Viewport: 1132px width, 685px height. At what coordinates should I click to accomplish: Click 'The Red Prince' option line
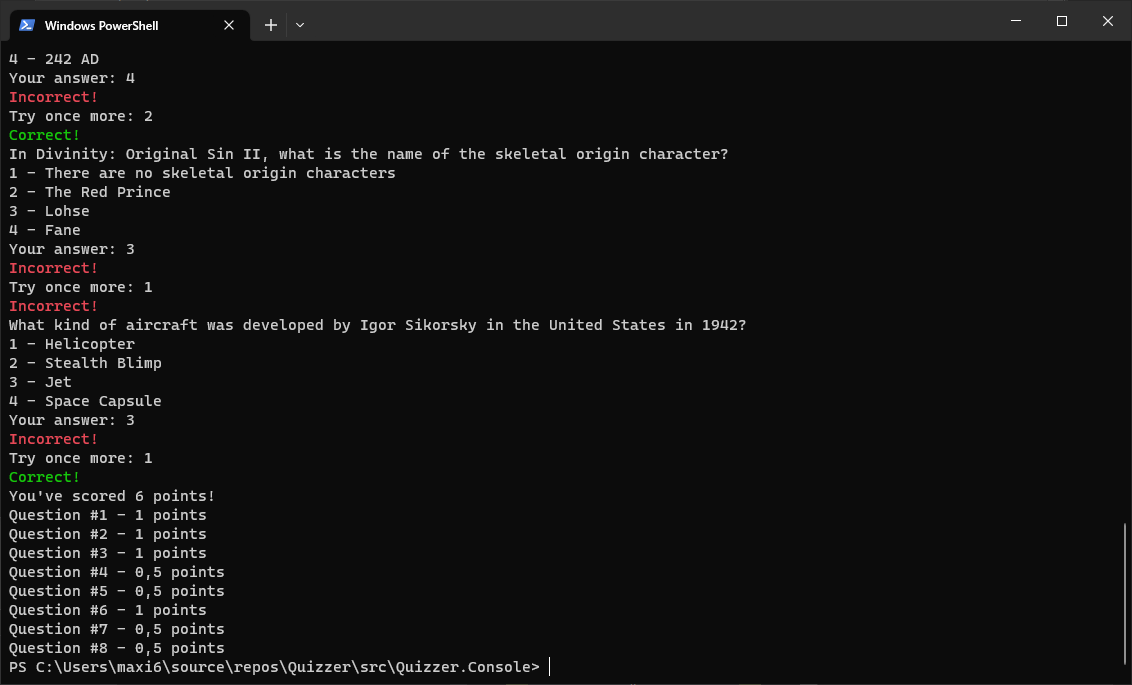[x=90, y=192]
